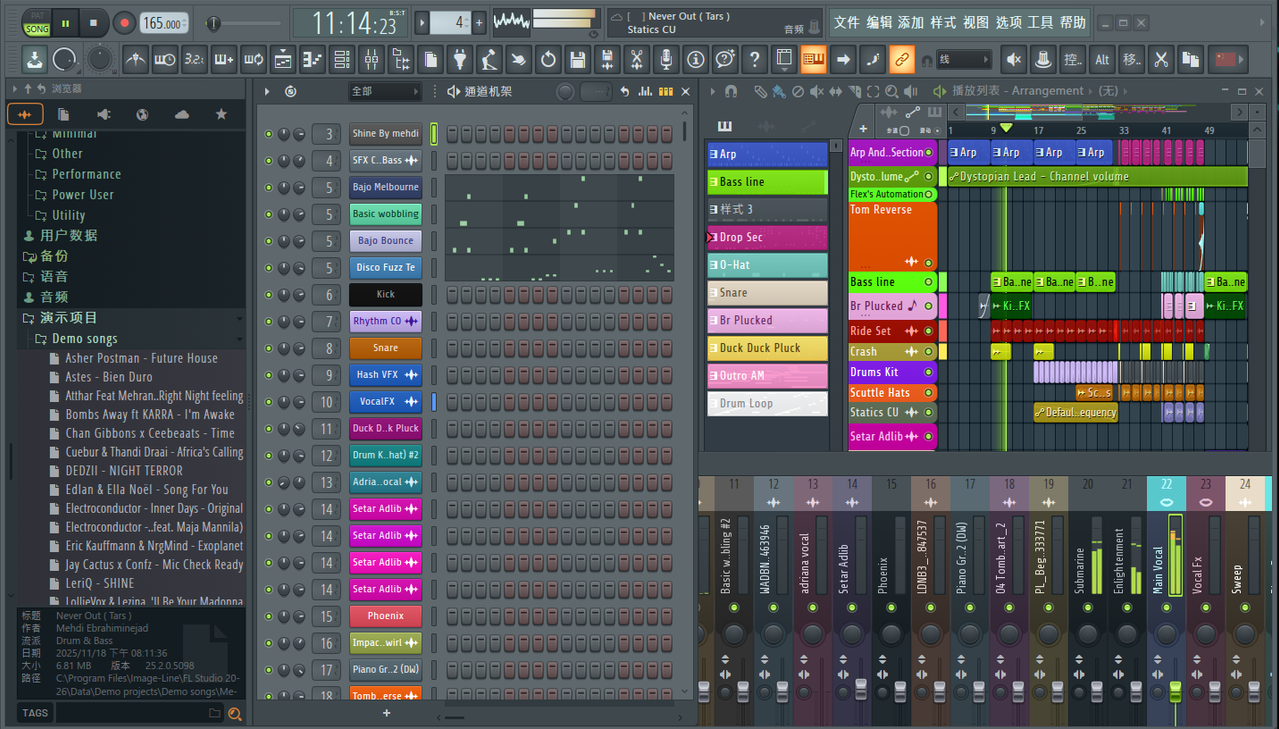Collapse the Demo songs folder
The width and height of the screenshot is (1279, 729).
(85, 338)
